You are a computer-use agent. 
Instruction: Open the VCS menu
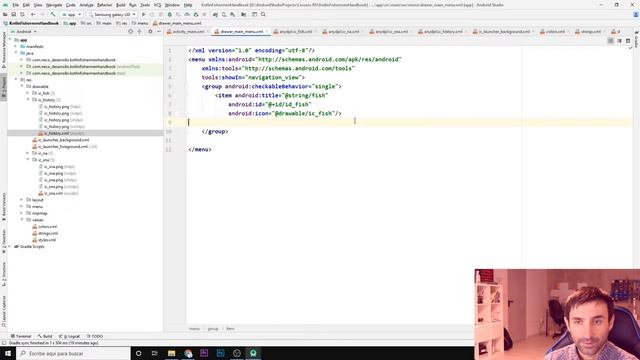(x=158, y=5)
